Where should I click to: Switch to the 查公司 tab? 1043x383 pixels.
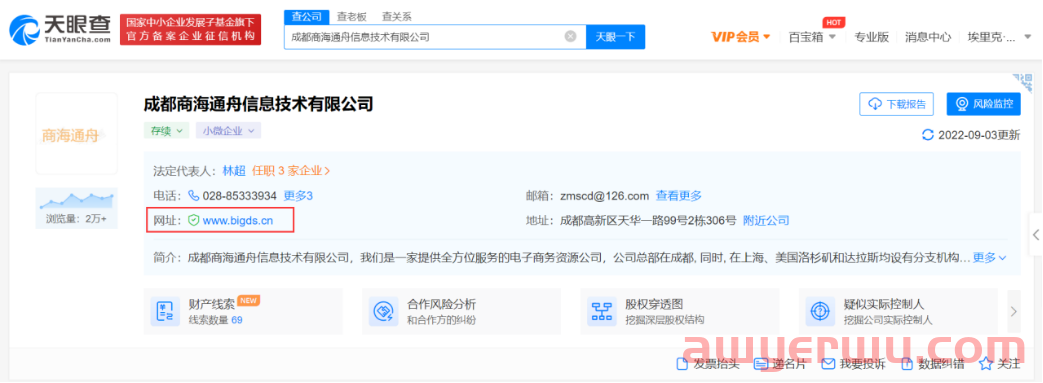[307, 16]
